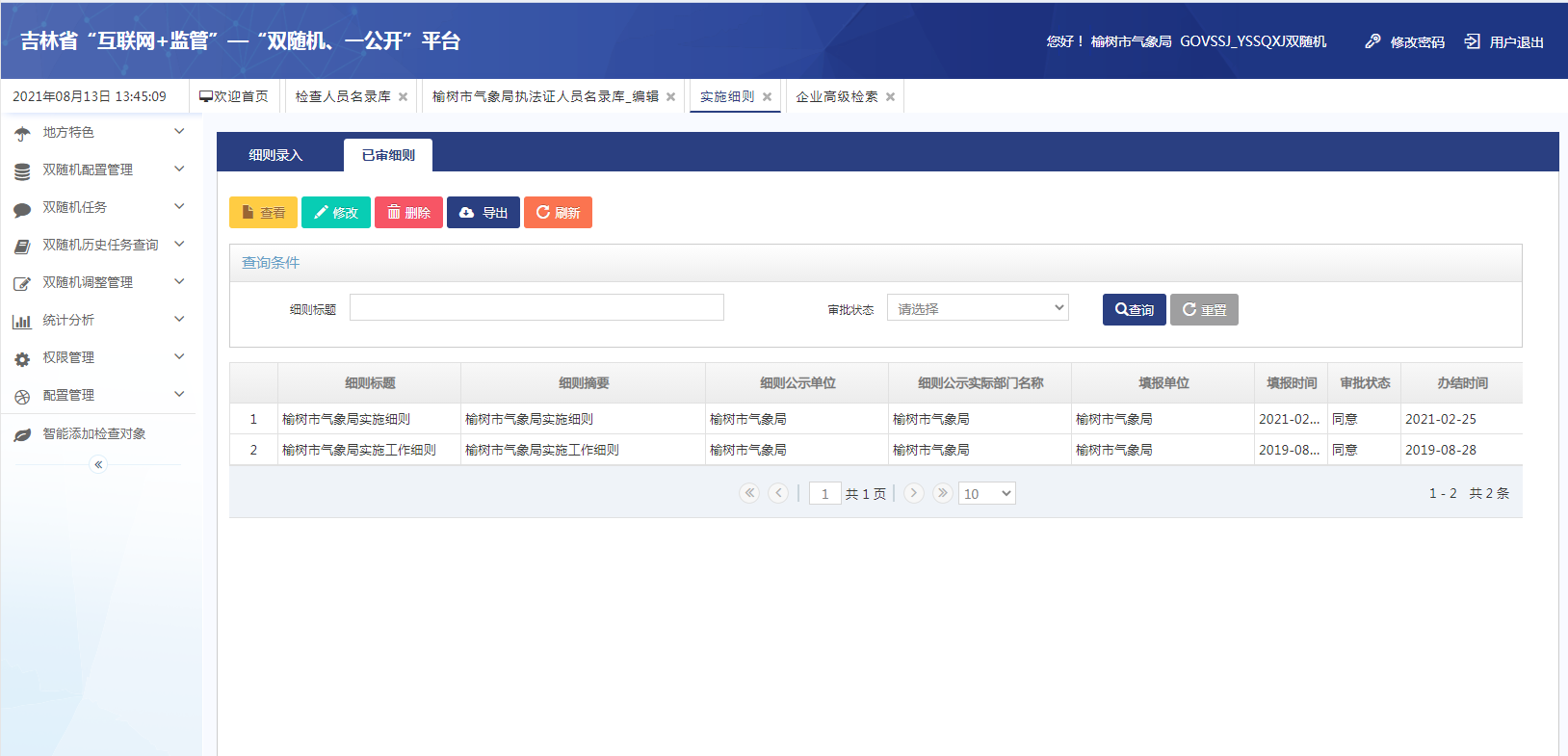Close the 检查人员名录库 tab
Image resolution: width=1568 pixels, height=756 pixels.
pyautogui.click(x=403, y=97)
